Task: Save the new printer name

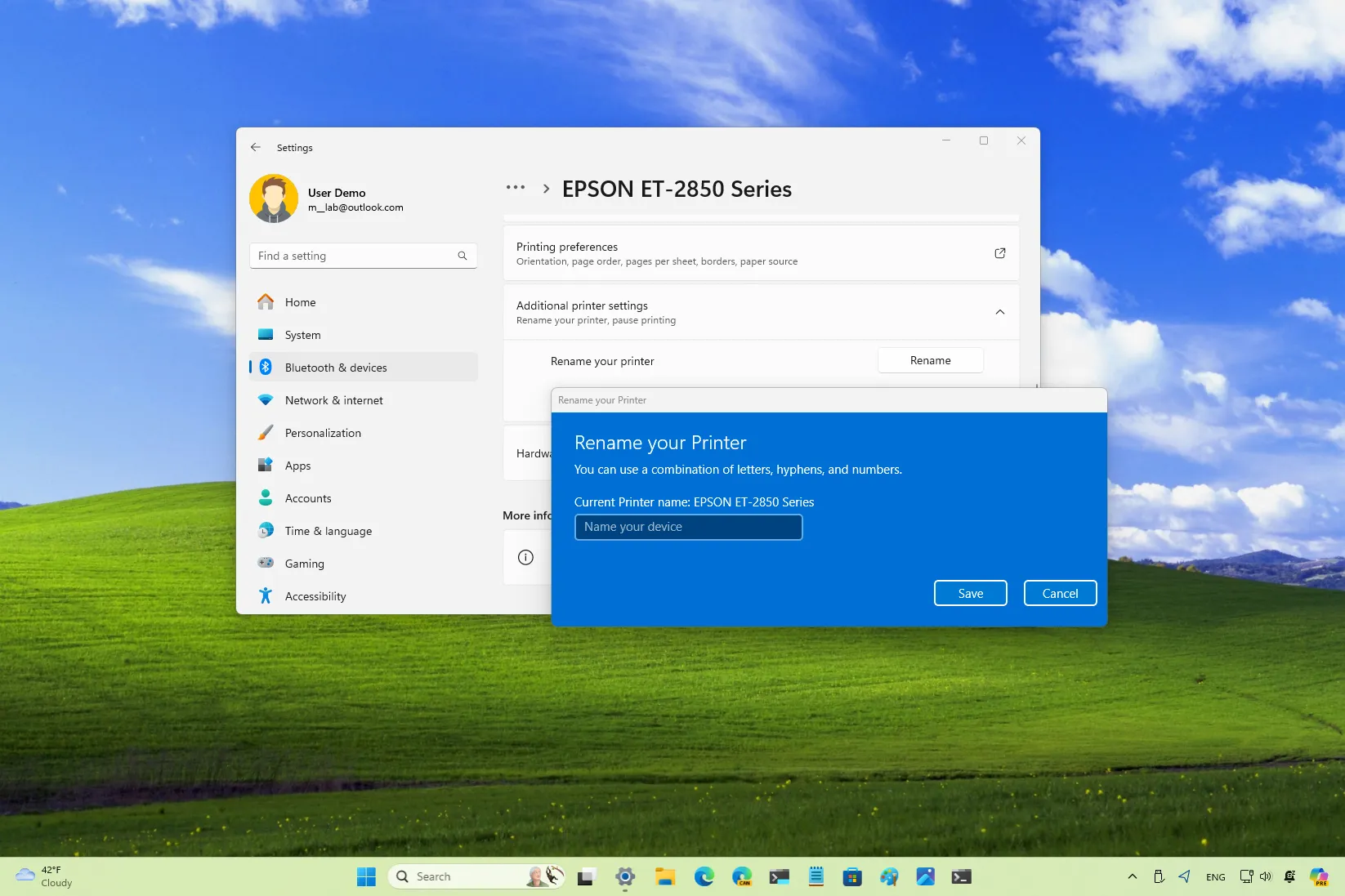Action: point(970,593)
